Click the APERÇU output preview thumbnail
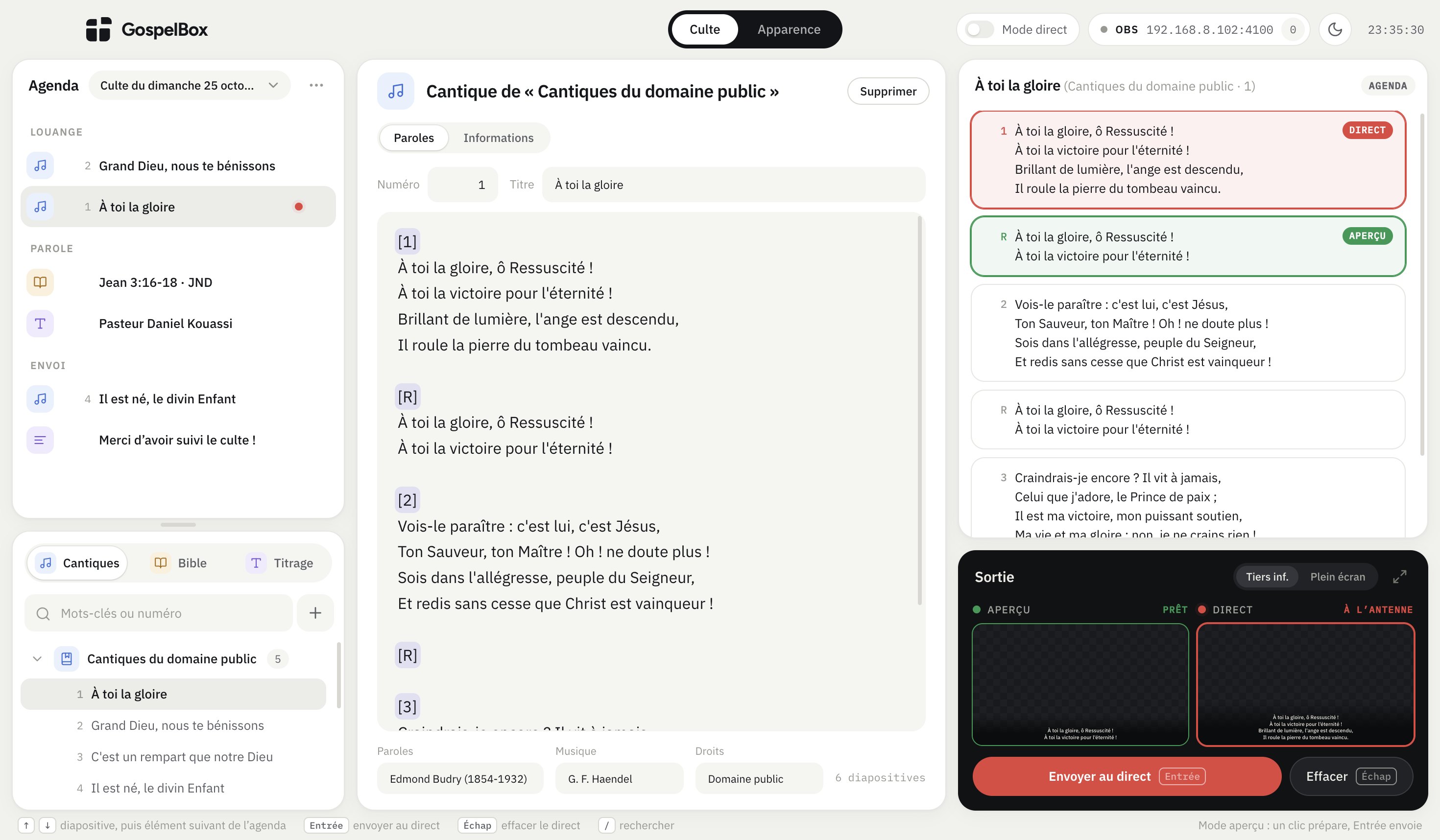The image size is (1440, 840). point(1080,684)
